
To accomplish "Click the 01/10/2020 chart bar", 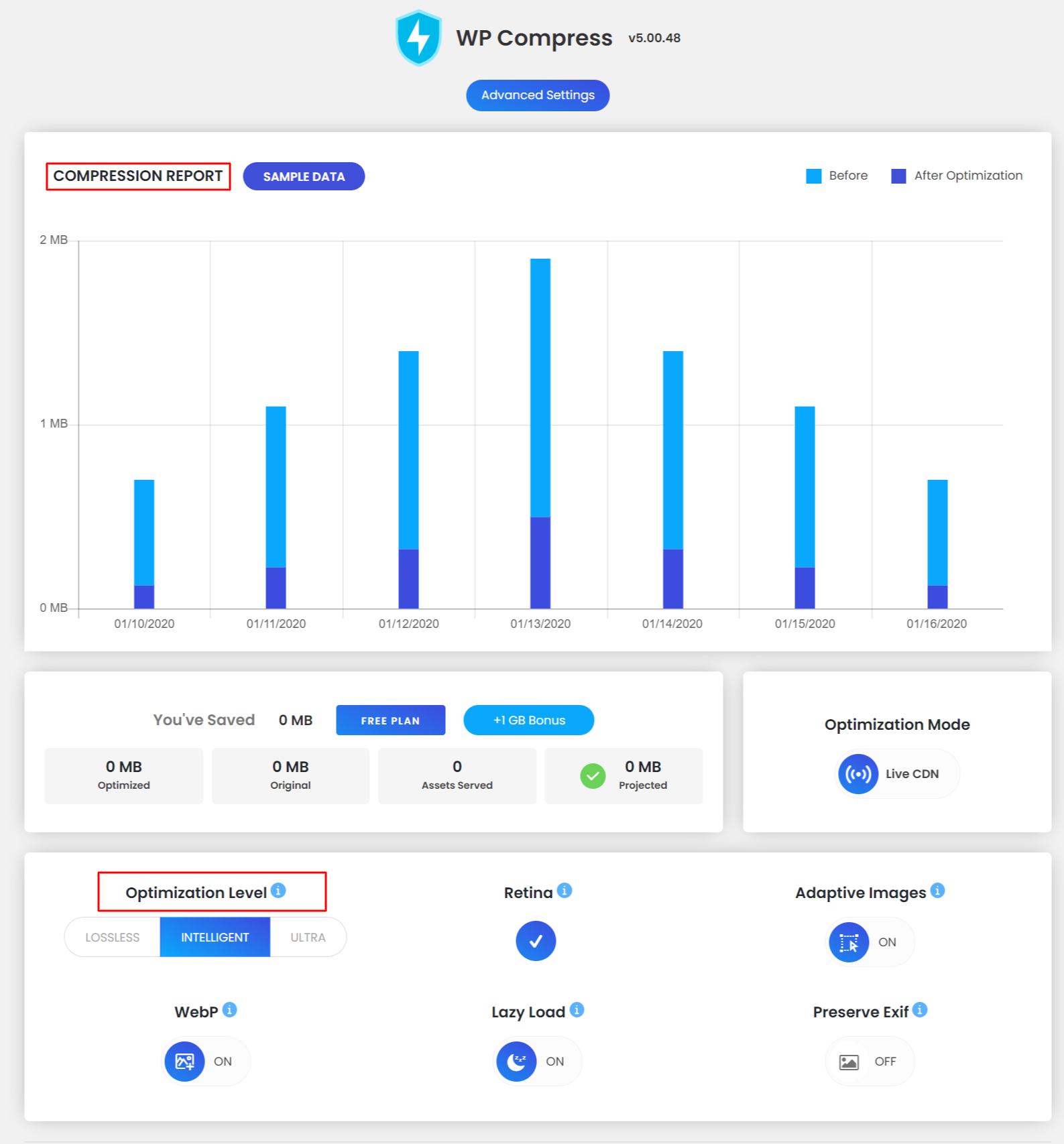I will [x=144, y=544].
